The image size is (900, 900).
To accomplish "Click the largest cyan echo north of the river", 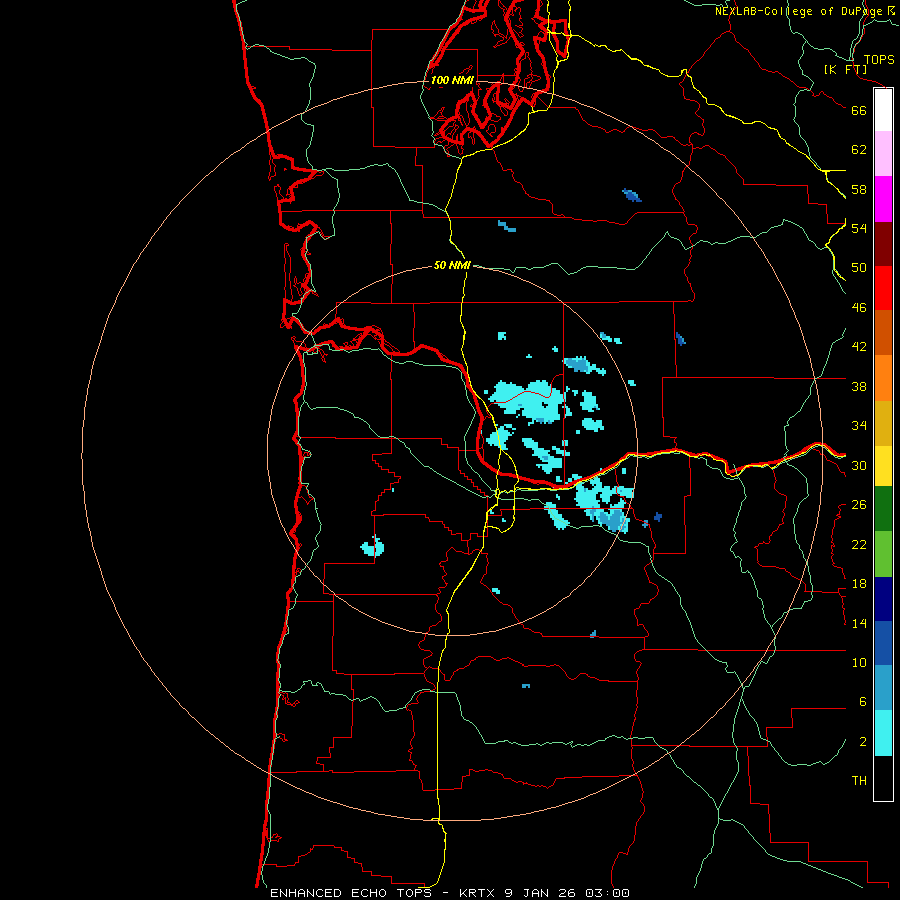I will click(529, 401).
